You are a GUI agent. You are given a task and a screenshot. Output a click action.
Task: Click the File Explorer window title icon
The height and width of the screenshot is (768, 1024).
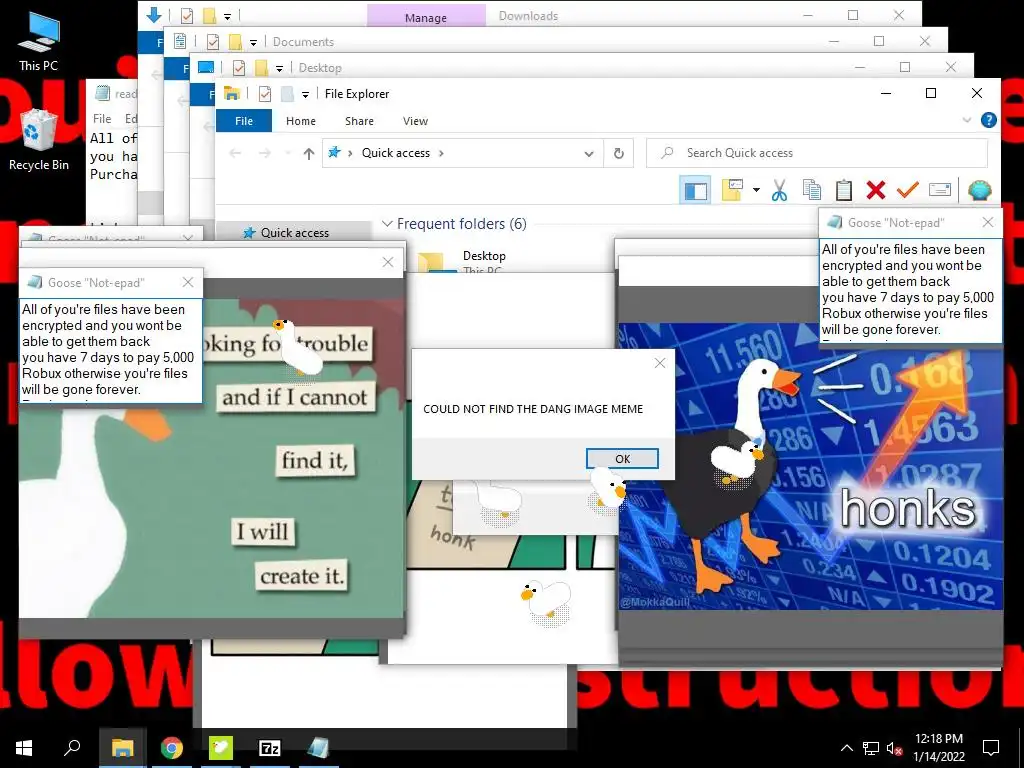(231, 93)
